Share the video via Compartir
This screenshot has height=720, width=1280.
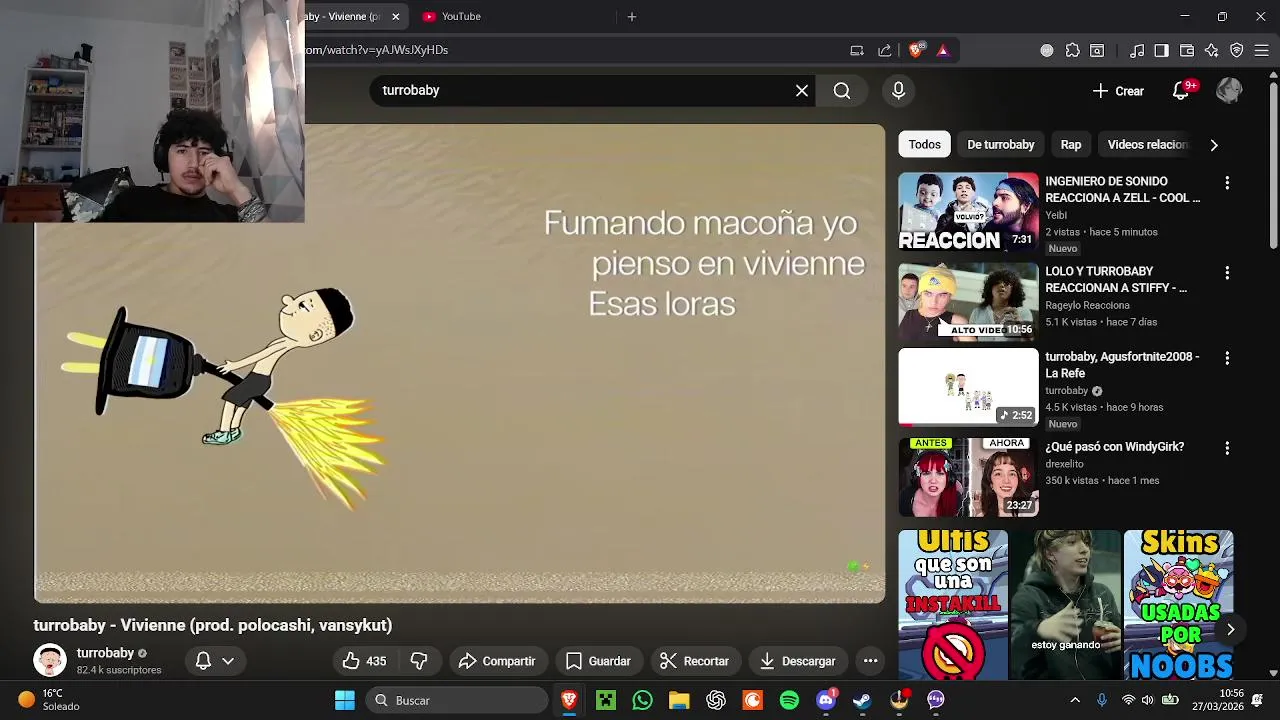[x=497, y=661]
